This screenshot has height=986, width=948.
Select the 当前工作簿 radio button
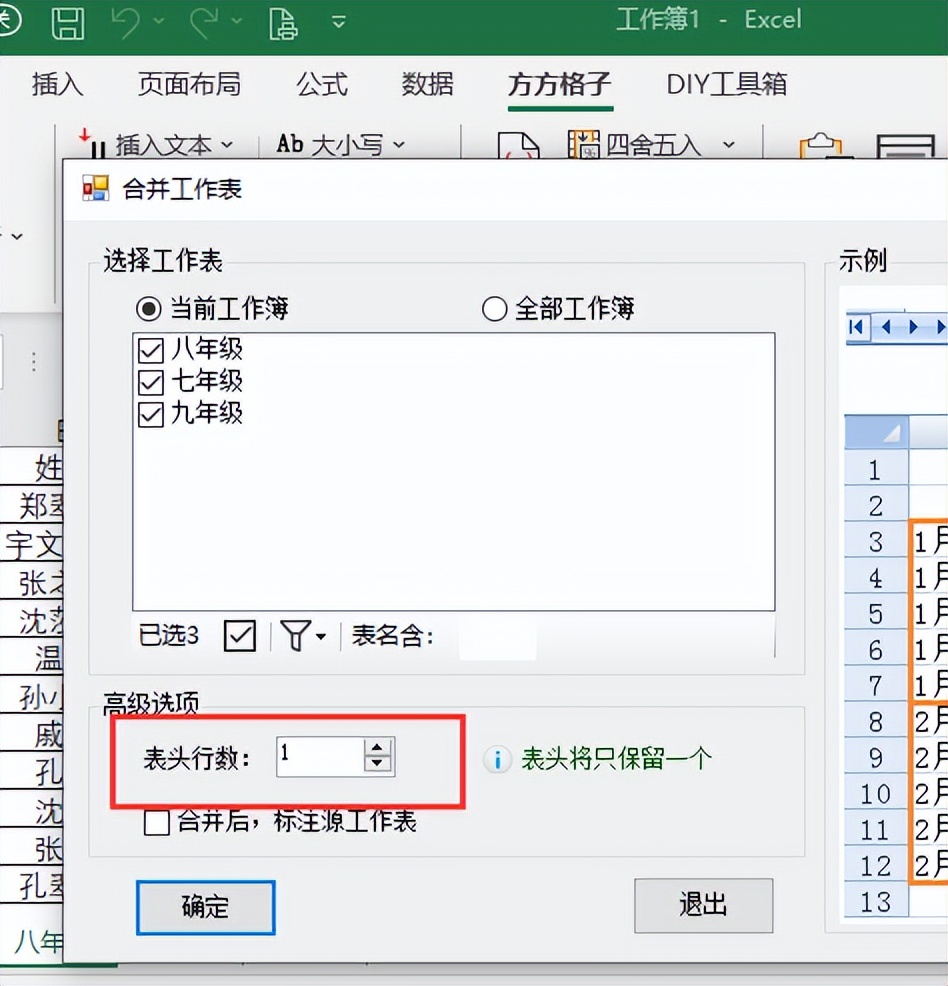149,308
